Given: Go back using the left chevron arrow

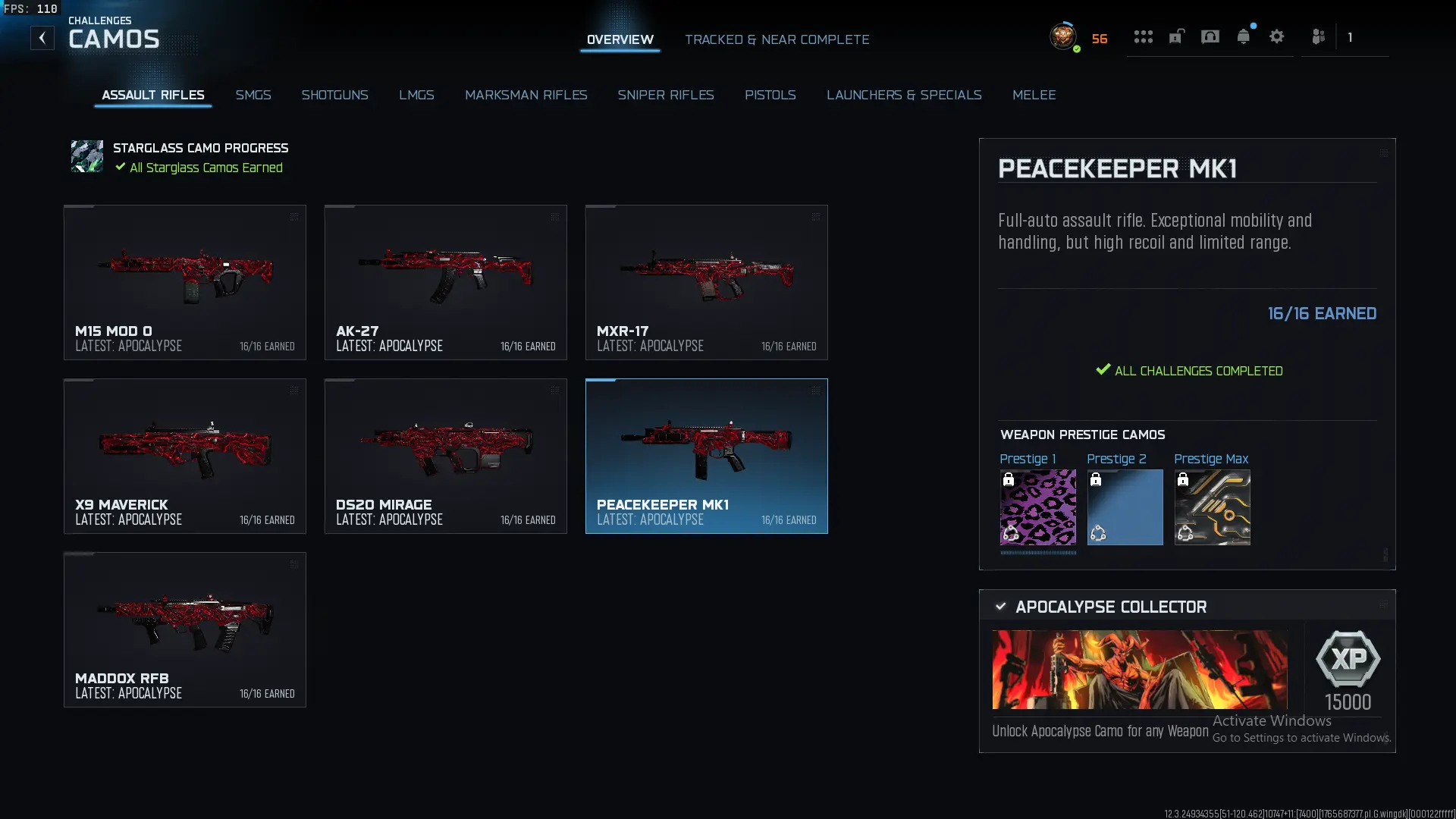Looking at the screenshot, I should coord(42,38).
